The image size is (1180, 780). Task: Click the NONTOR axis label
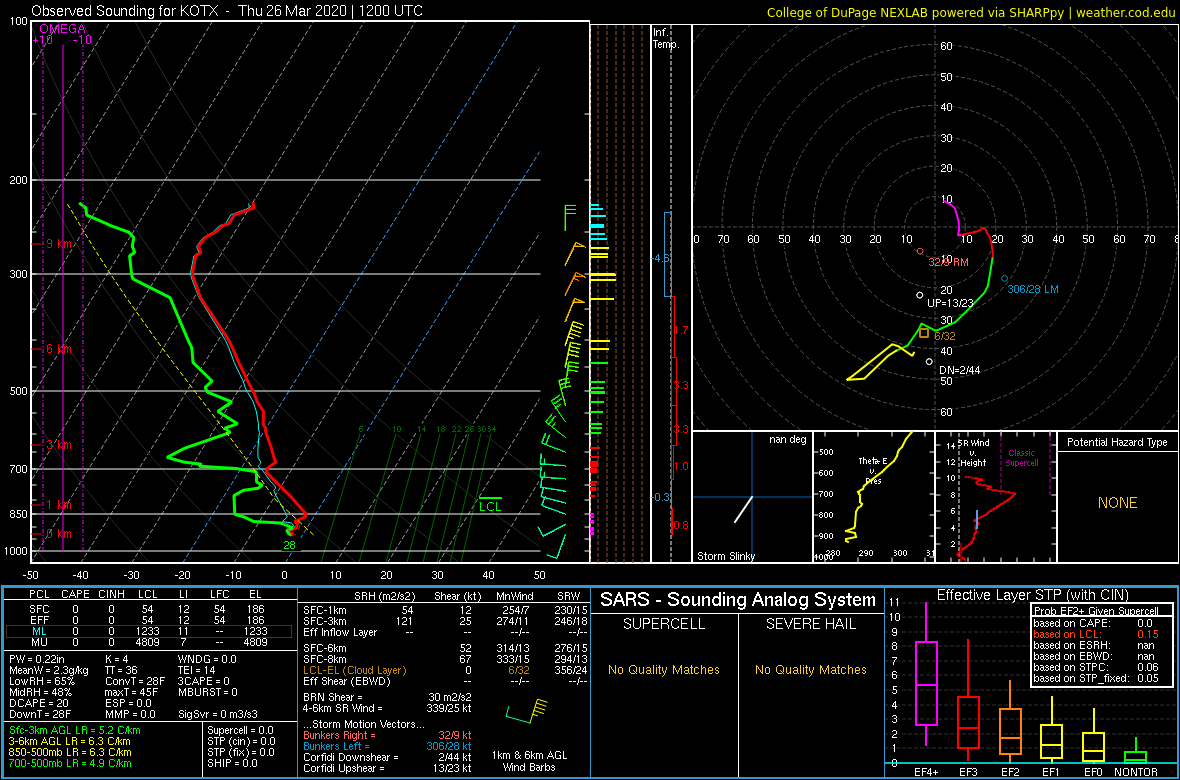[x=1135, y=772]
